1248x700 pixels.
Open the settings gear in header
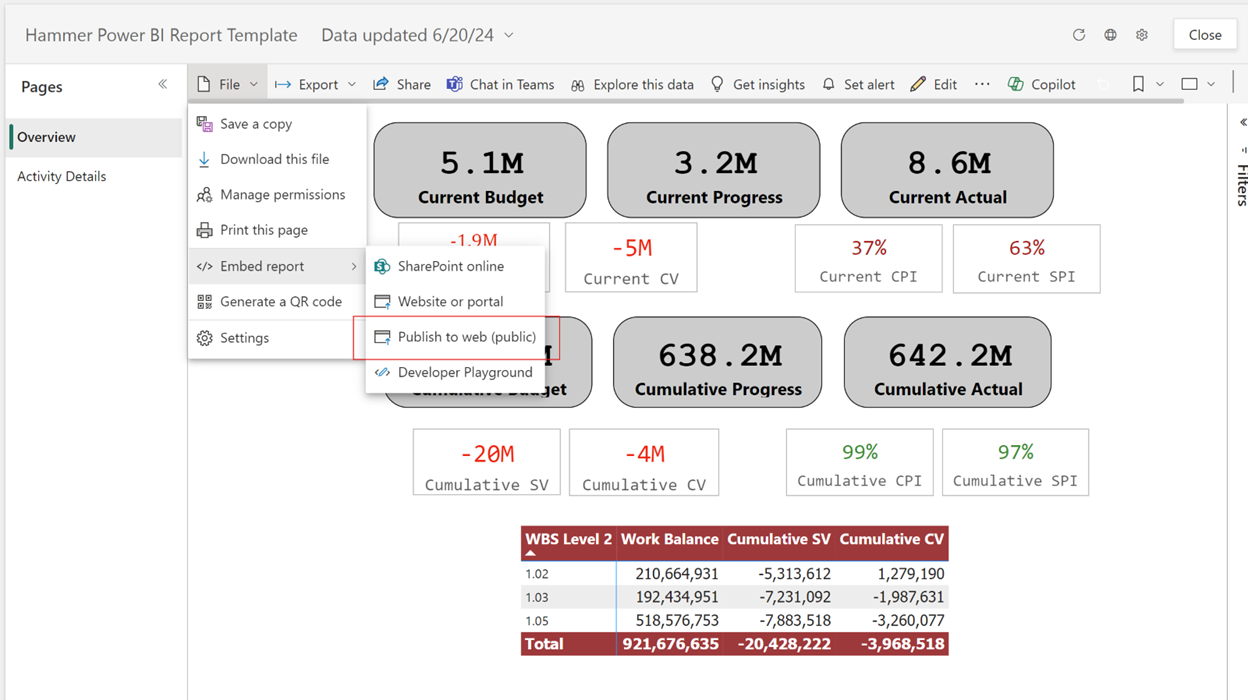point(1142,35)
